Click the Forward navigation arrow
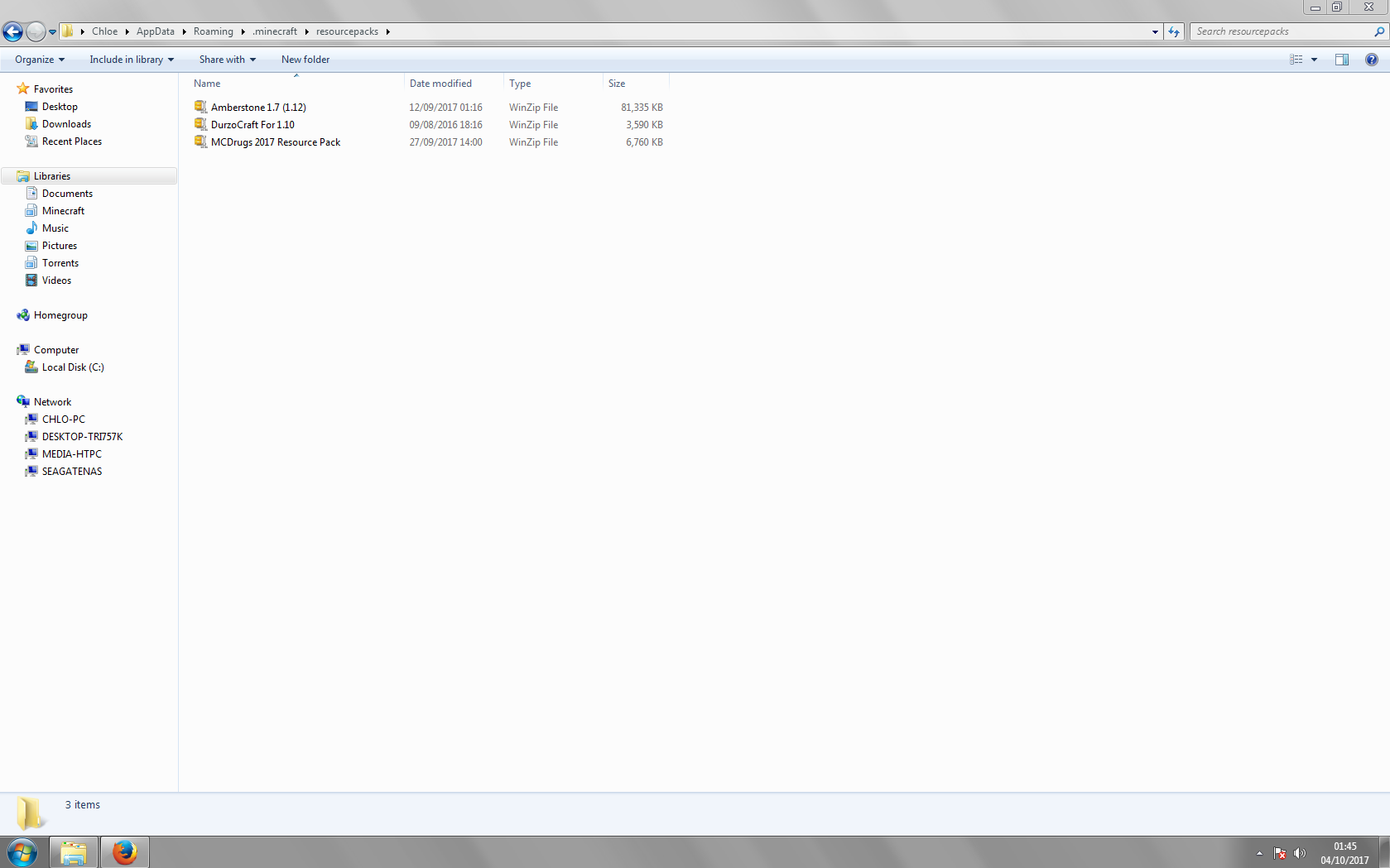This screenshot has width=1390, height=868. pyautogui.click(x=36, y=31)
